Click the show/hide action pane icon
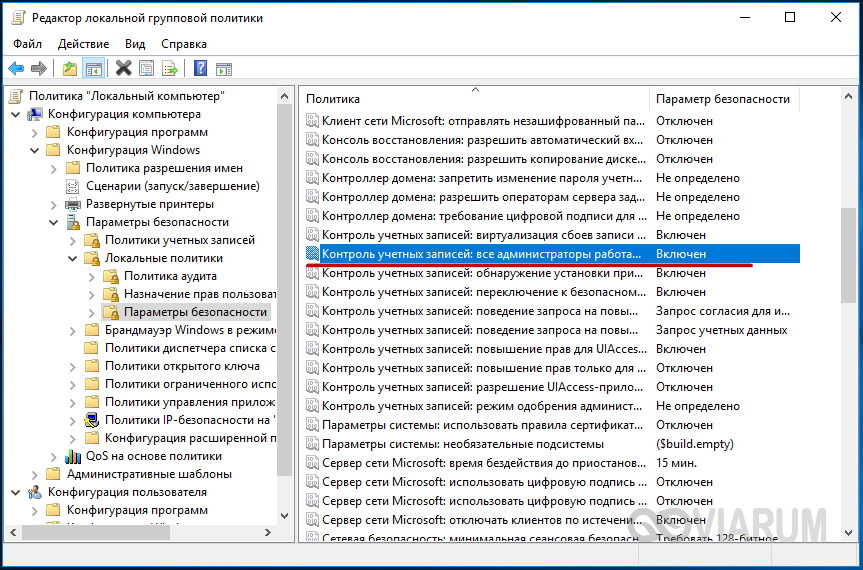This screenshot has height=570, width=863. point(225,69)
